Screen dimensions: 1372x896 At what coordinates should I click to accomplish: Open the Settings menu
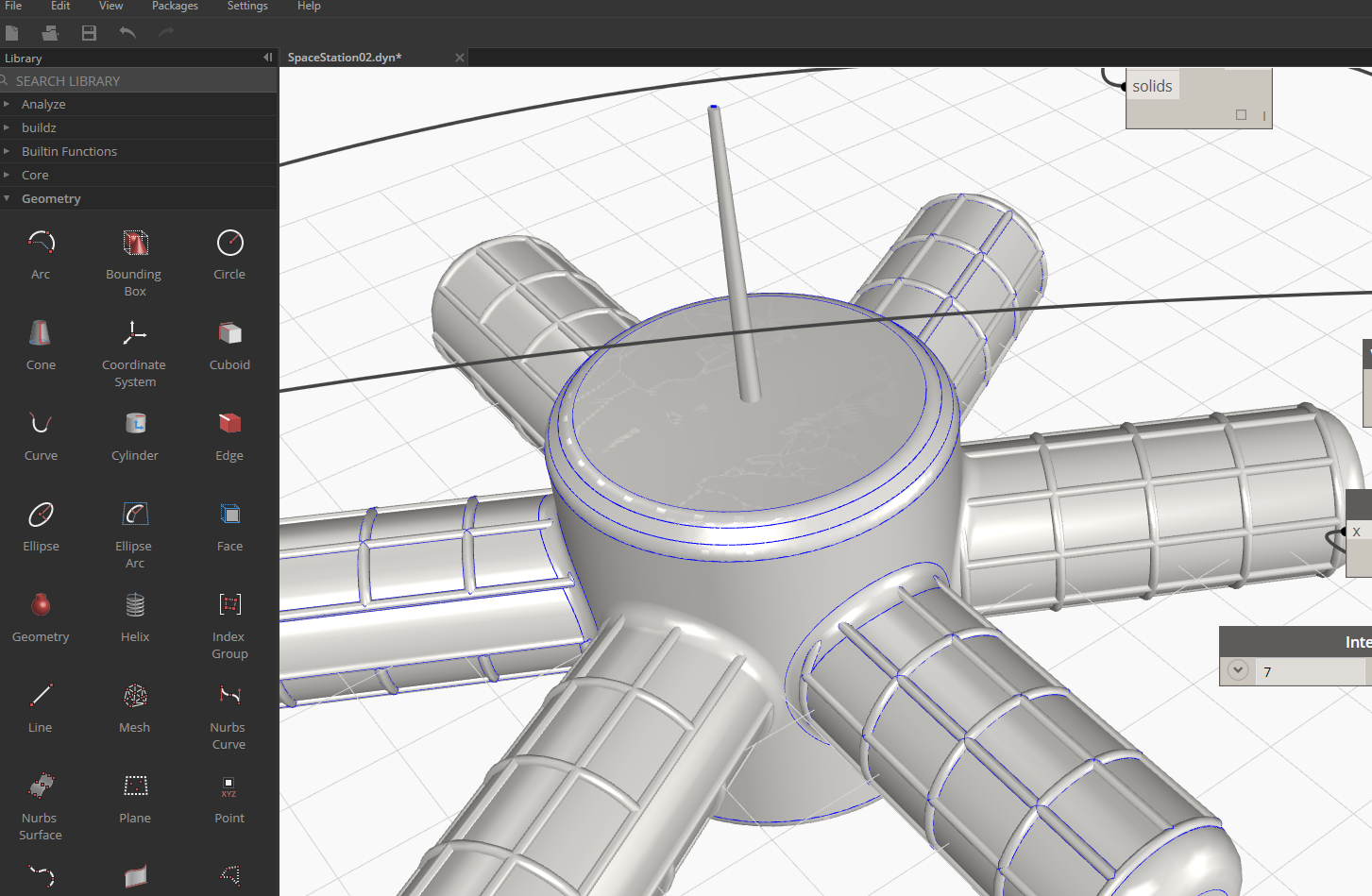click(246, 7)
